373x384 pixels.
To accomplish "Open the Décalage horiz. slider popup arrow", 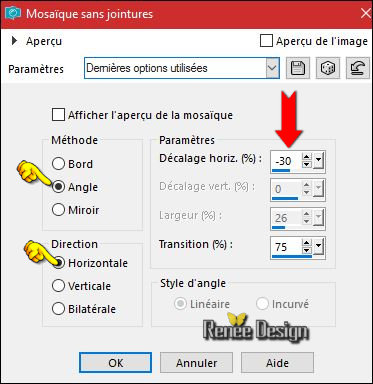I will pos(319,160).
